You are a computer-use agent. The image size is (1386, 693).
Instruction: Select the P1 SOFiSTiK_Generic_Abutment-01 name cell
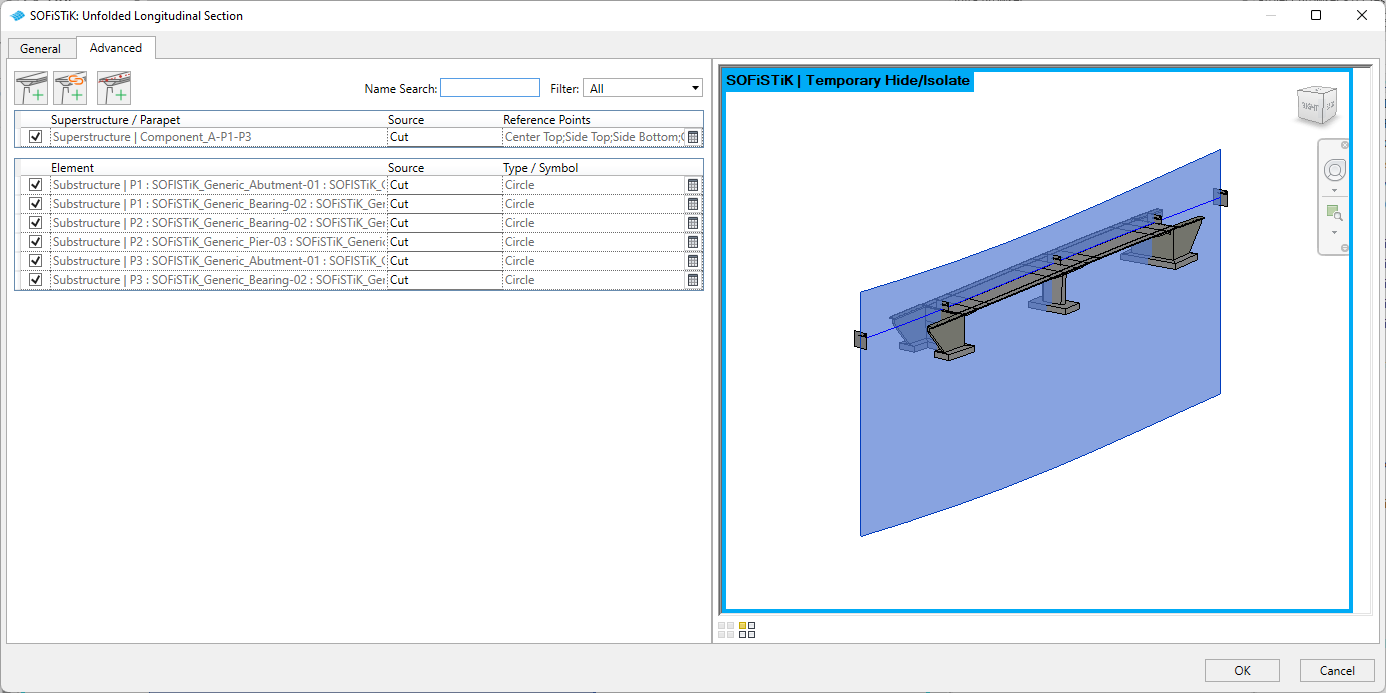coord(218,185)
